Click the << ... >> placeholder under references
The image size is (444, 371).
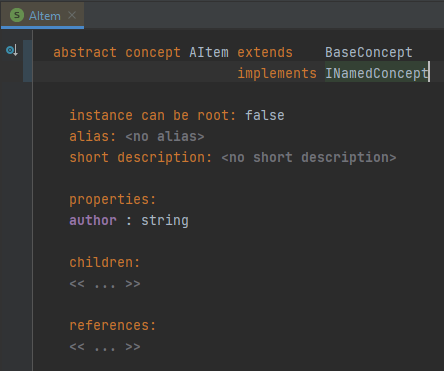tap(105, 347)
